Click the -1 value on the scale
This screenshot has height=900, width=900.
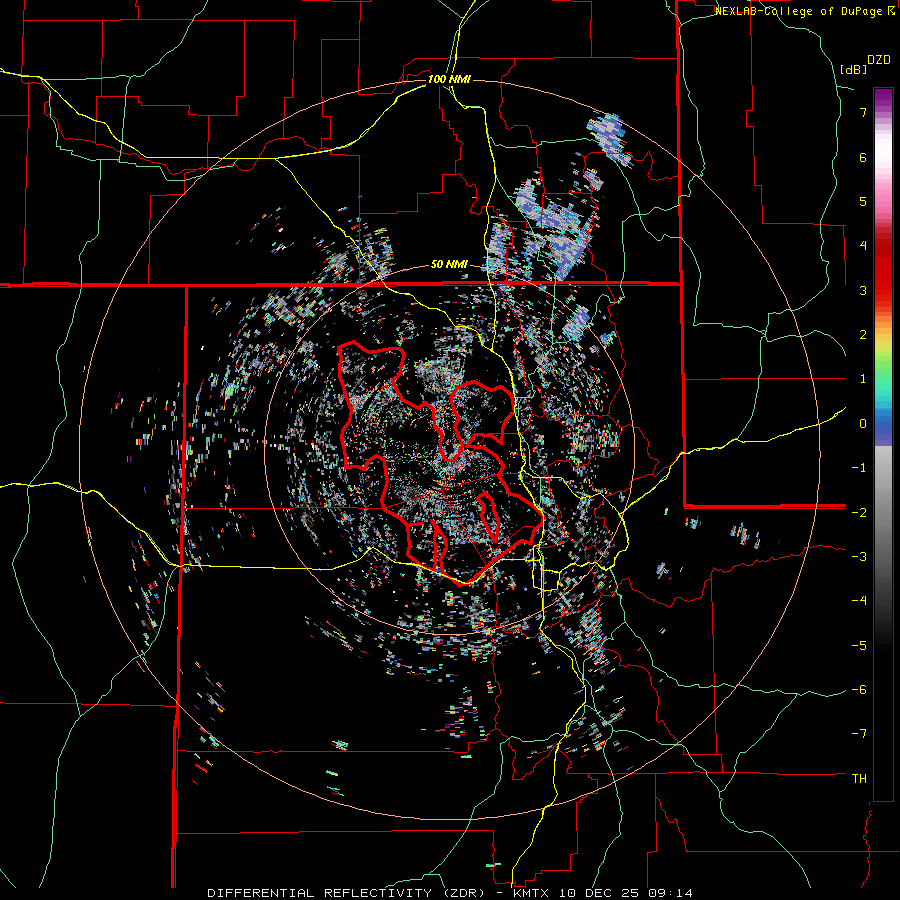[x=859, y=468]
